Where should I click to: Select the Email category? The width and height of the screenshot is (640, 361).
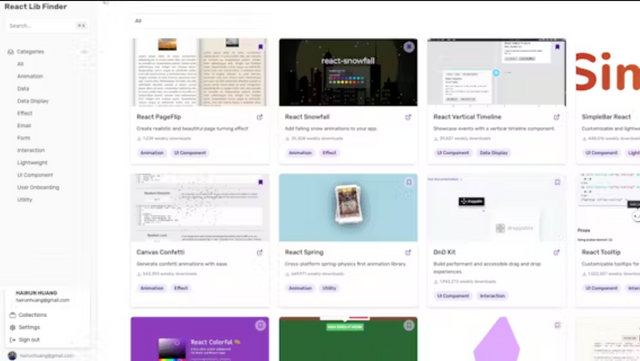pos(24,126)
